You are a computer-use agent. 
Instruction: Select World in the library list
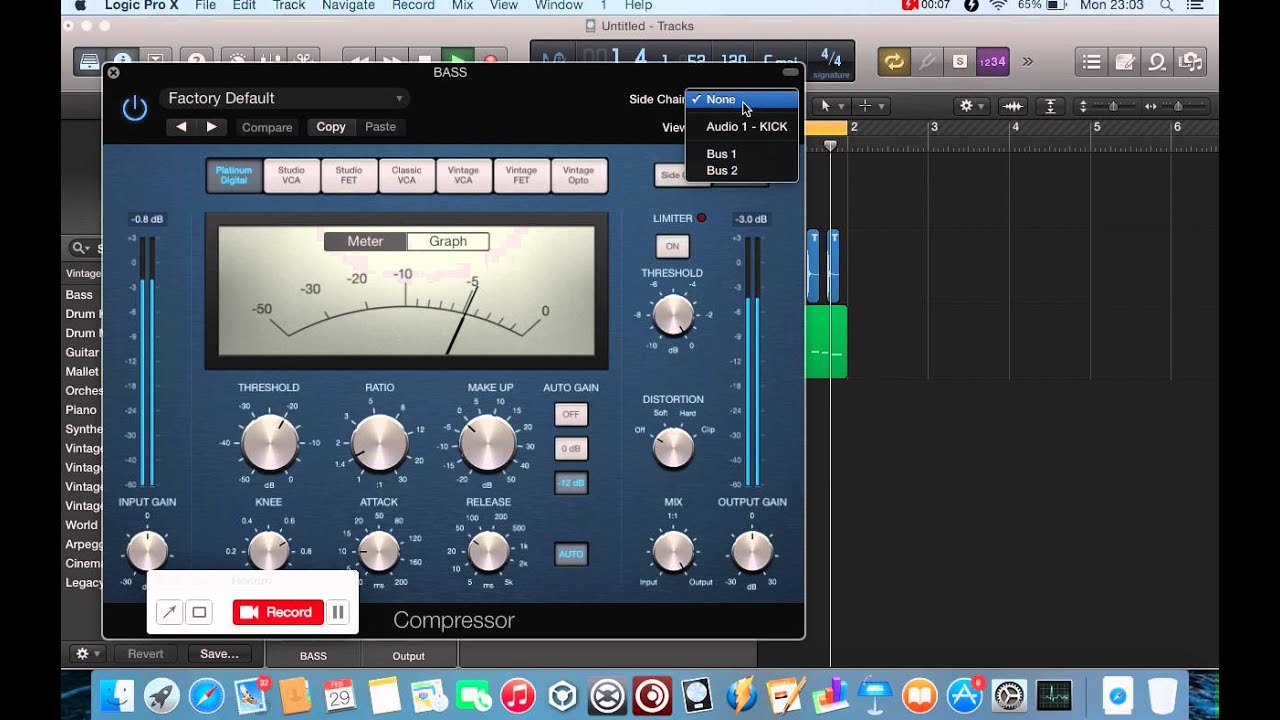pyautogui.click(x=82, y=525)
